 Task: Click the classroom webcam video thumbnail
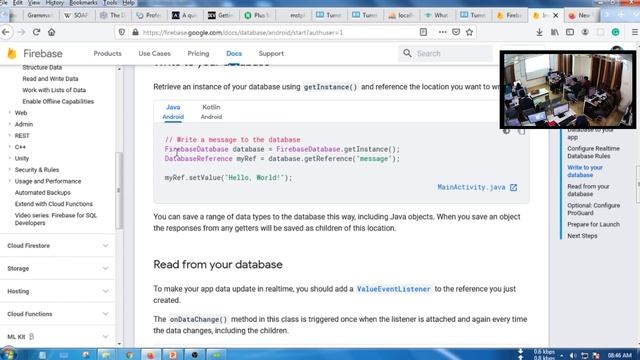point(568,90)
